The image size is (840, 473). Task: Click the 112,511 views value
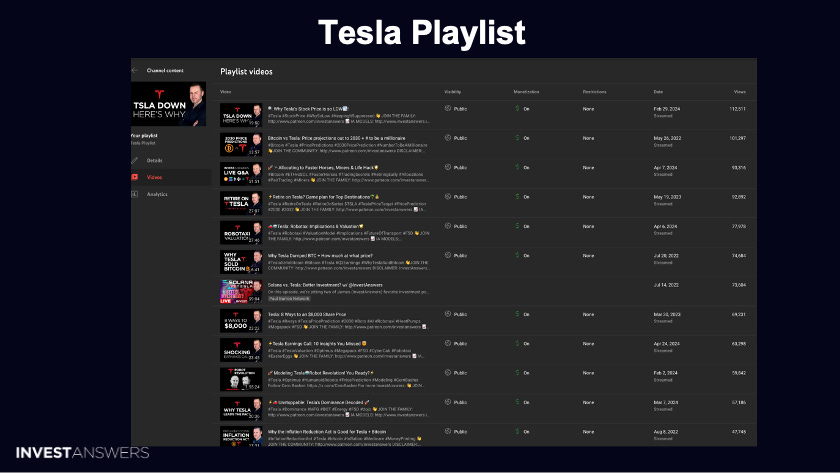click(x=738, y=109)
